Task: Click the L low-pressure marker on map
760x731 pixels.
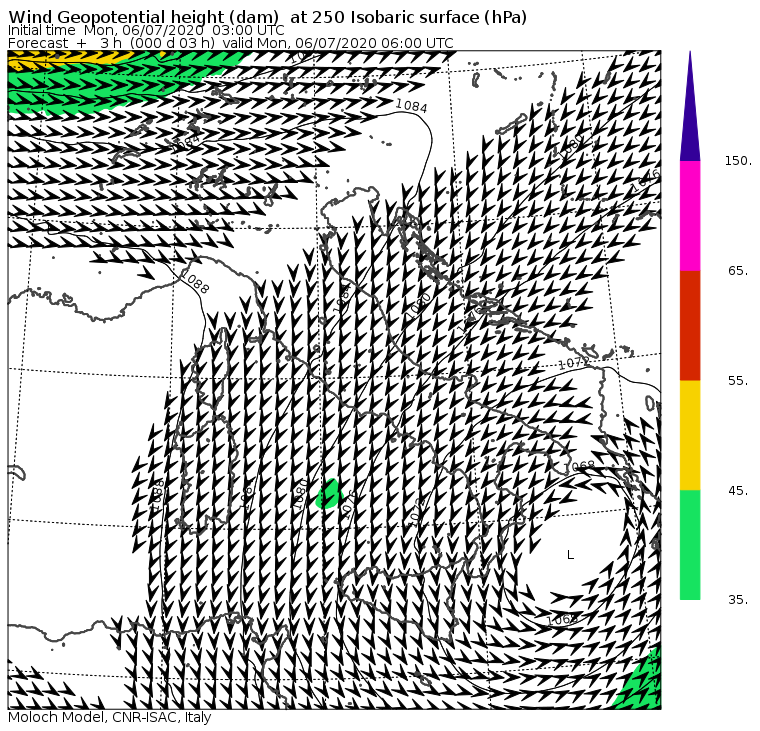Action: coord(570,555)
